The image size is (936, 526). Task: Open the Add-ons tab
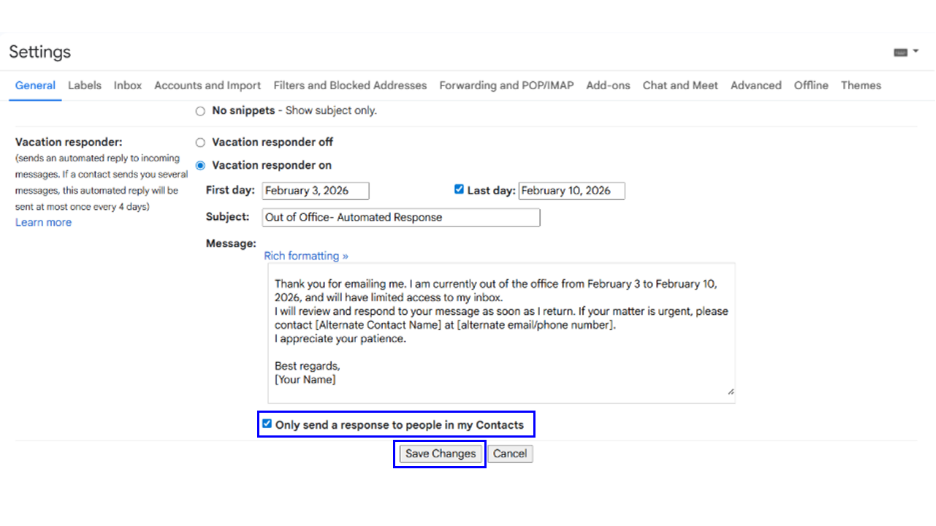pos(608,86)
